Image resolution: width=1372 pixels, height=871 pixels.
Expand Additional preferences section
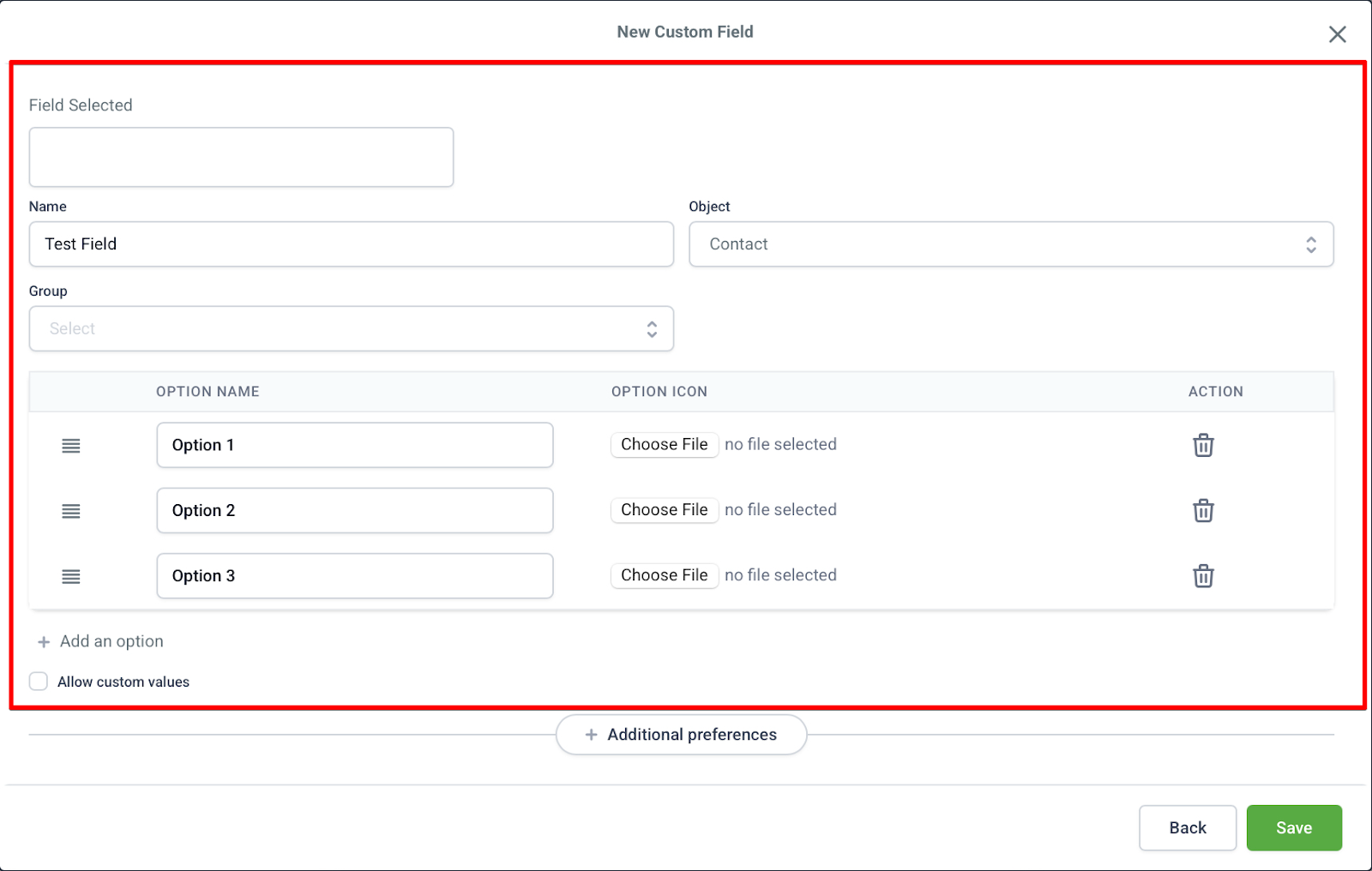pos(682,735)
